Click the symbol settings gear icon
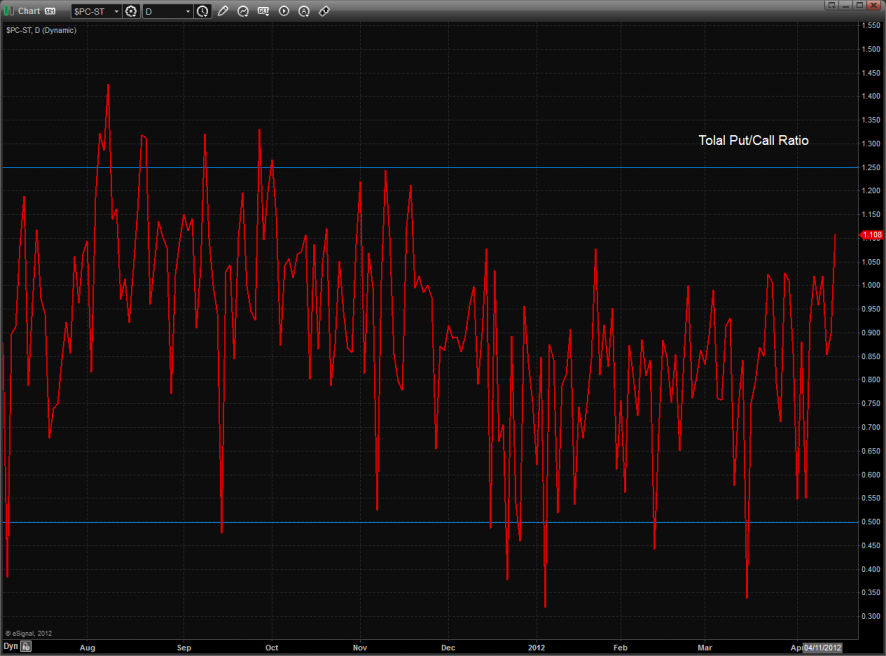This screenshot has height=656, width=886. 130,11
